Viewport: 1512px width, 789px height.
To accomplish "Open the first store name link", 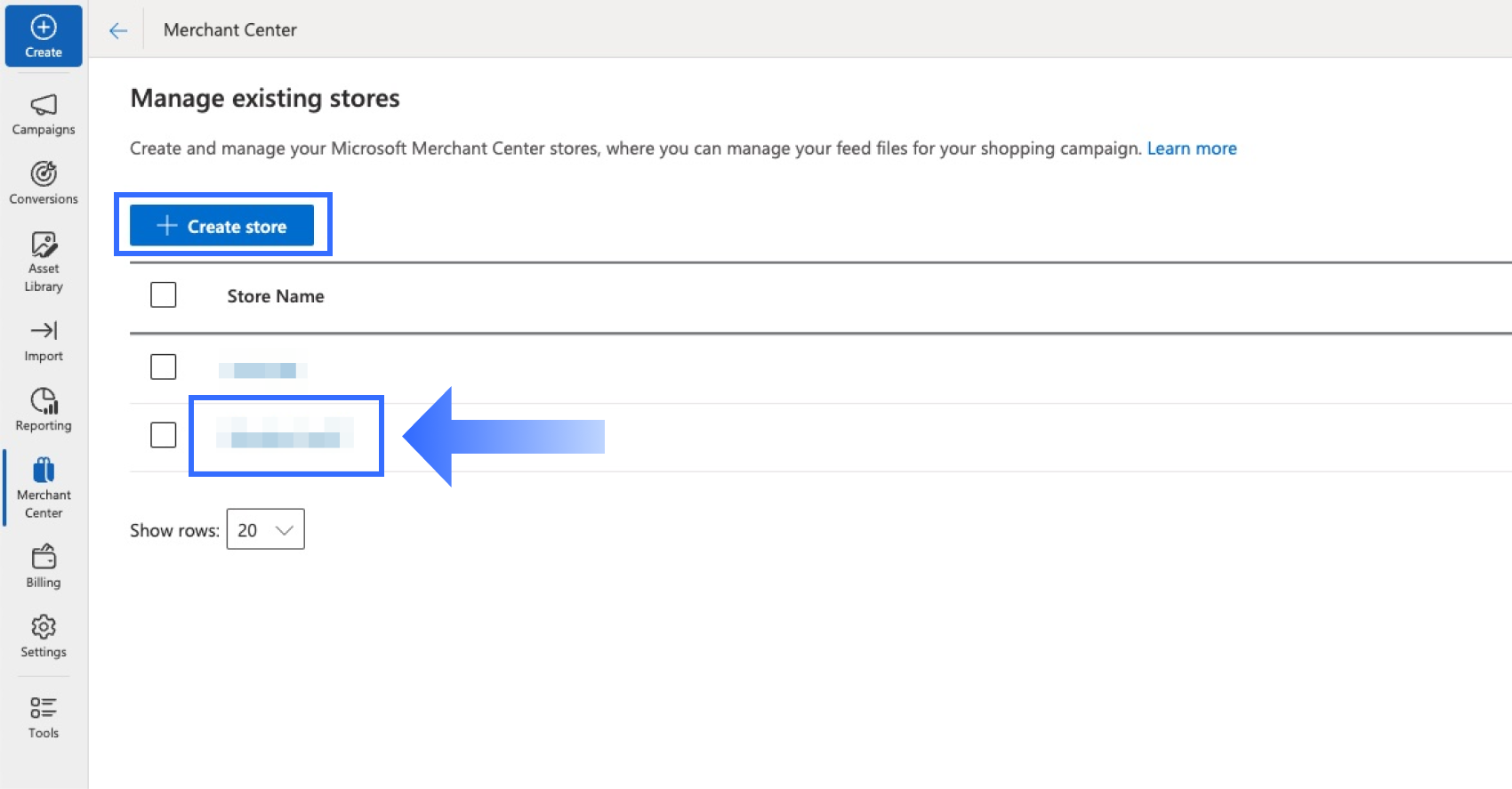I will point(263,370).
